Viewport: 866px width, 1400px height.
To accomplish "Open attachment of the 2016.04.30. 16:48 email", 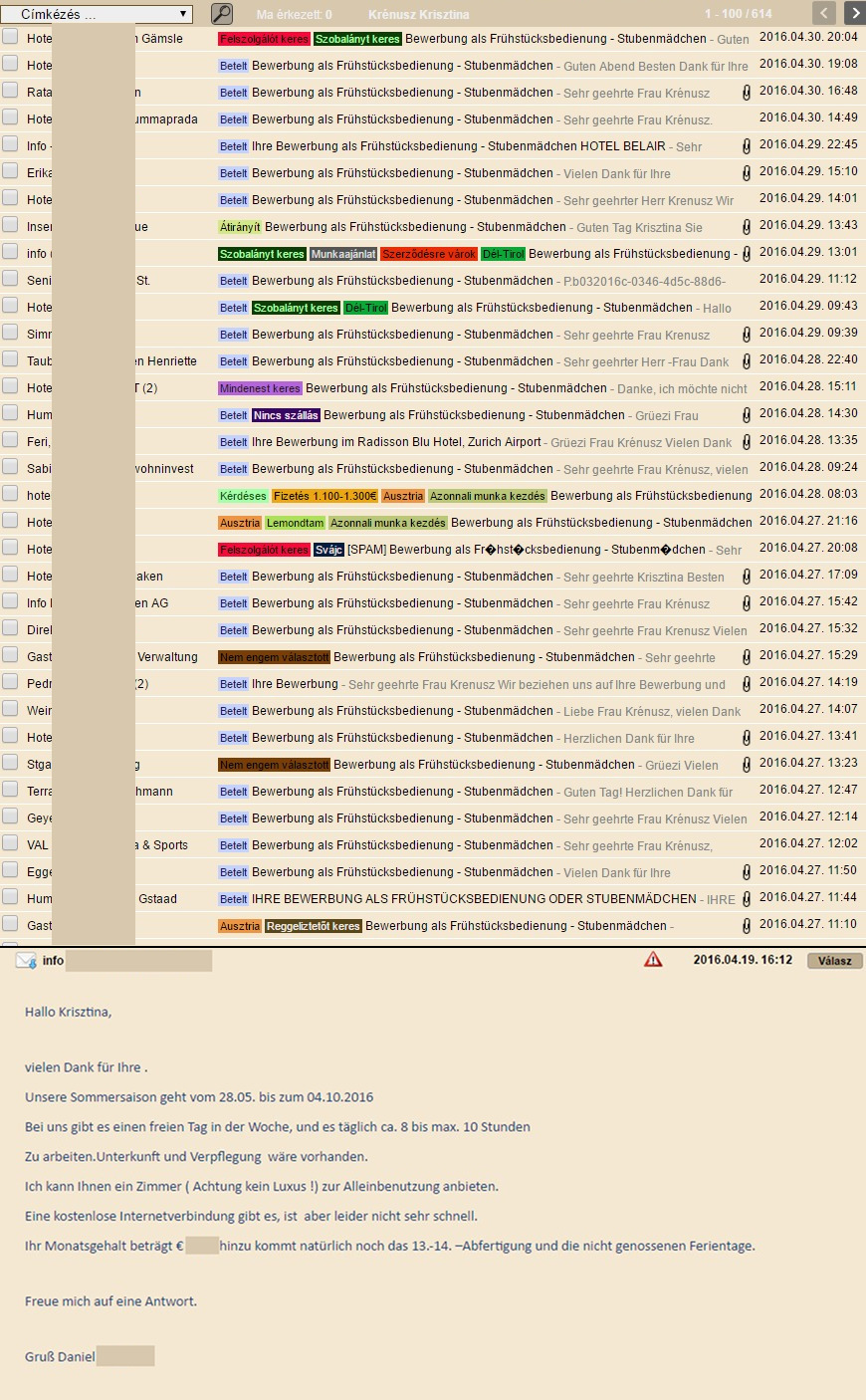I will [x=747, y=93].
